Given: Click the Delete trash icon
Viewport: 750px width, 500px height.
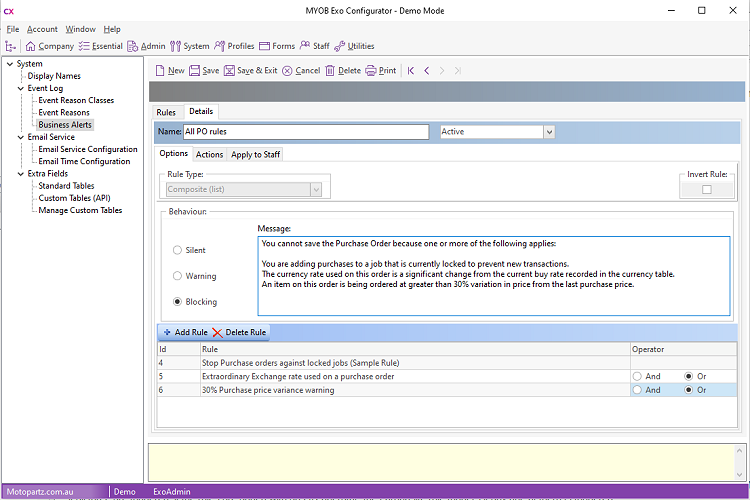Looking at the screenshot, I should click(330, 71).
